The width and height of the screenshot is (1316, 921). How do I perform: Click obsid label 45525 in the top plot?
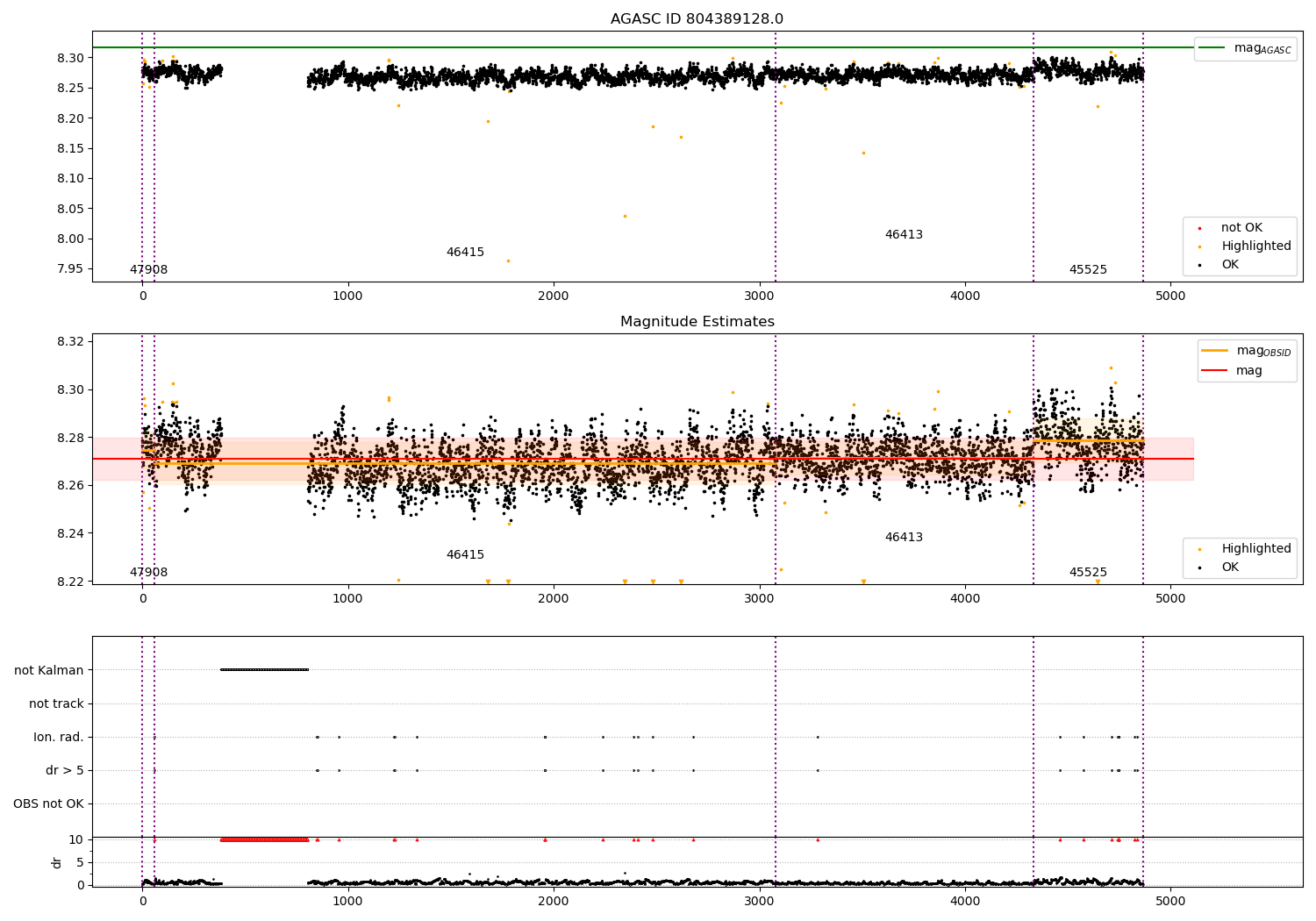pyautogui.click(x=1088, y=270)
